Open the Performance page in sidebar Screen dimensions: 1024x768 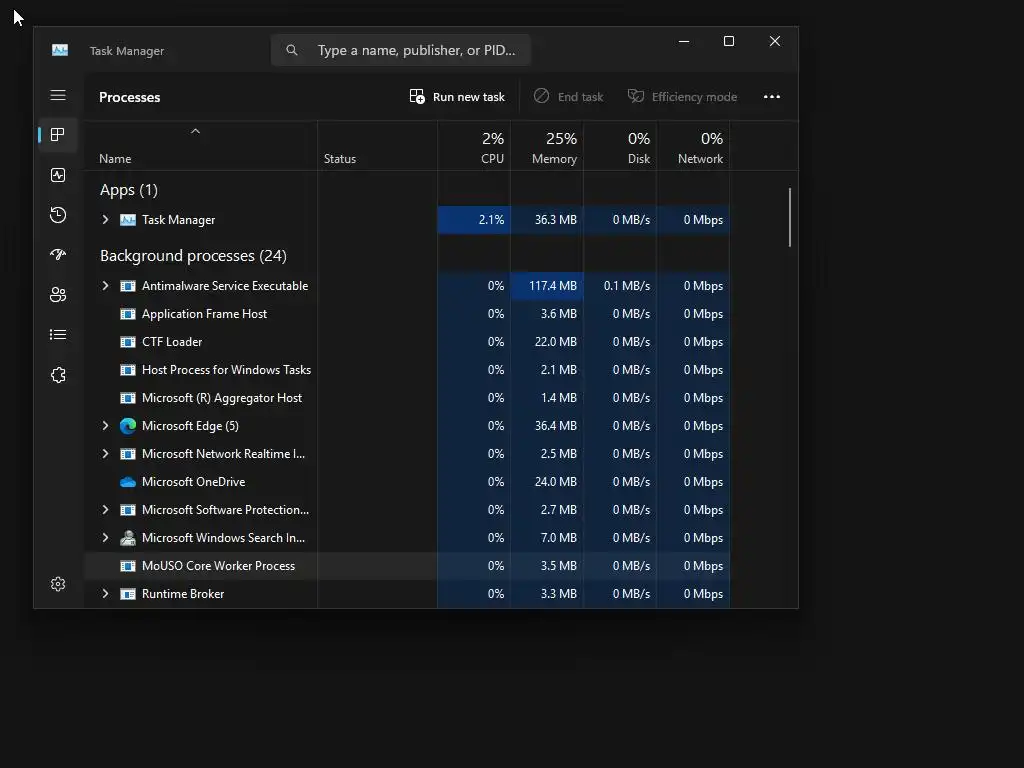[x=57, y=175]
